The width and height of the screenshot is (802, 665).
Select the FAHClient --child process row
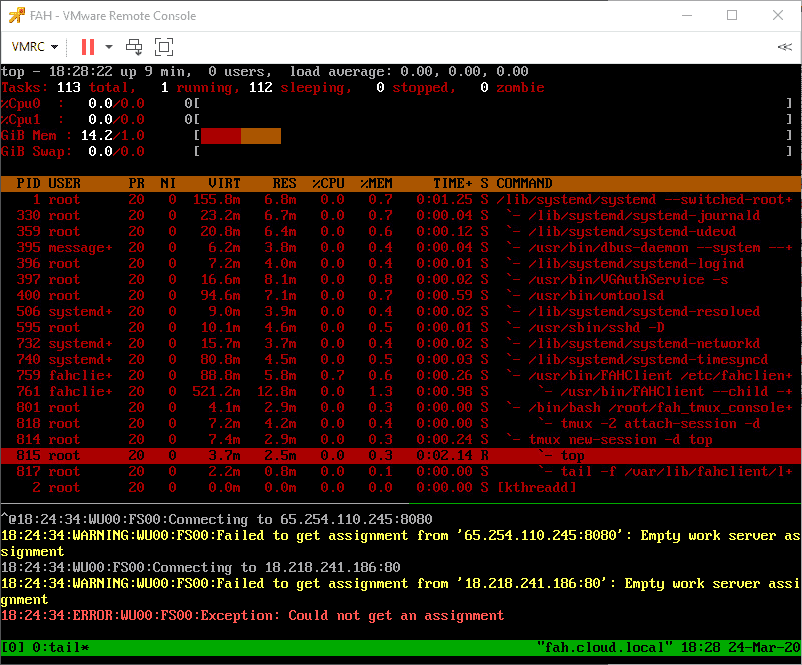(400, 391)
